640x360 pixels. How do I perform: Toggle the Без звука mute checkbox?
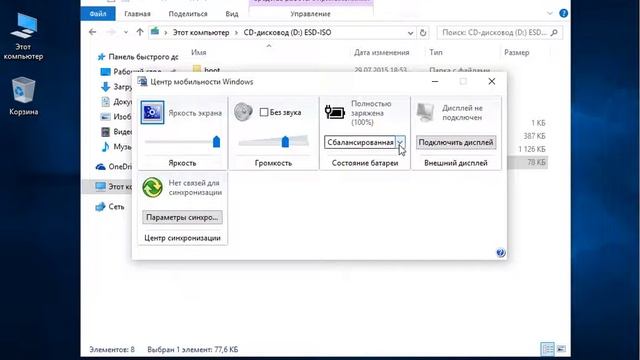pyautogui.click(x=264, y=112)
